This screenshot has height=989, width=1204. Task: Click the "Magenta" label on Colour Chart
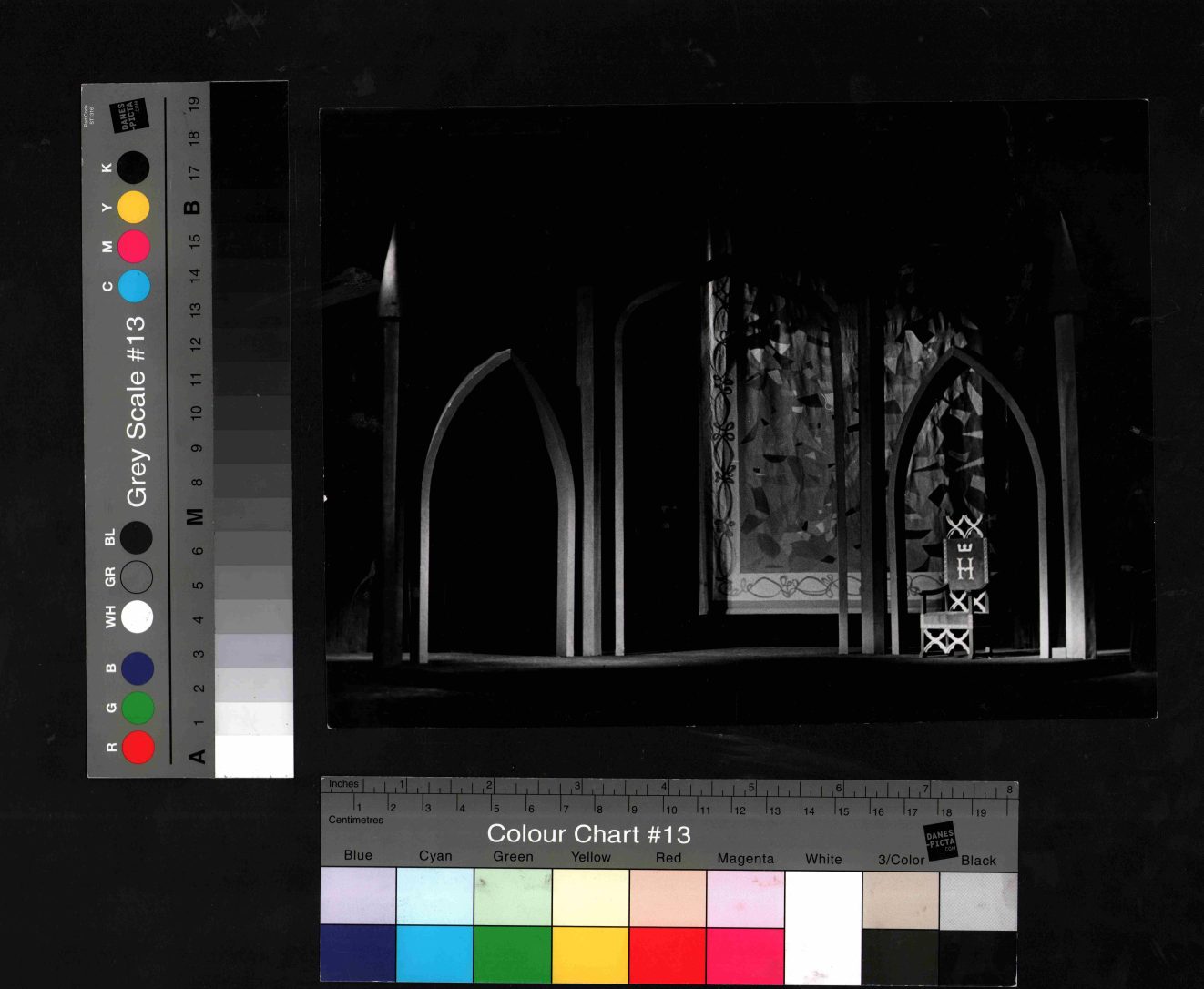coord(745,858)
